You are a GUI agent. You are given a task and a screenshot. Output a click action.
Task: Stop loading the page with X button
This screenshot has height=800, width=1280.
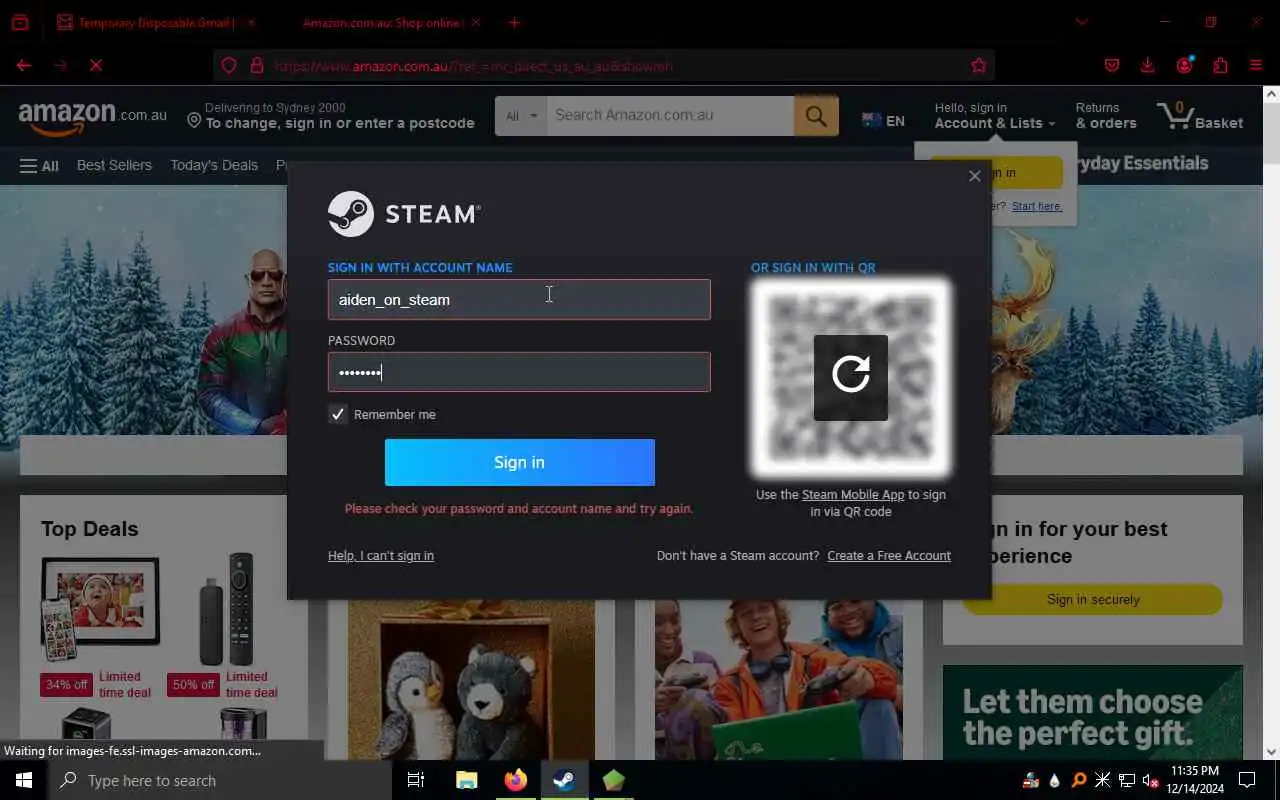96,65
